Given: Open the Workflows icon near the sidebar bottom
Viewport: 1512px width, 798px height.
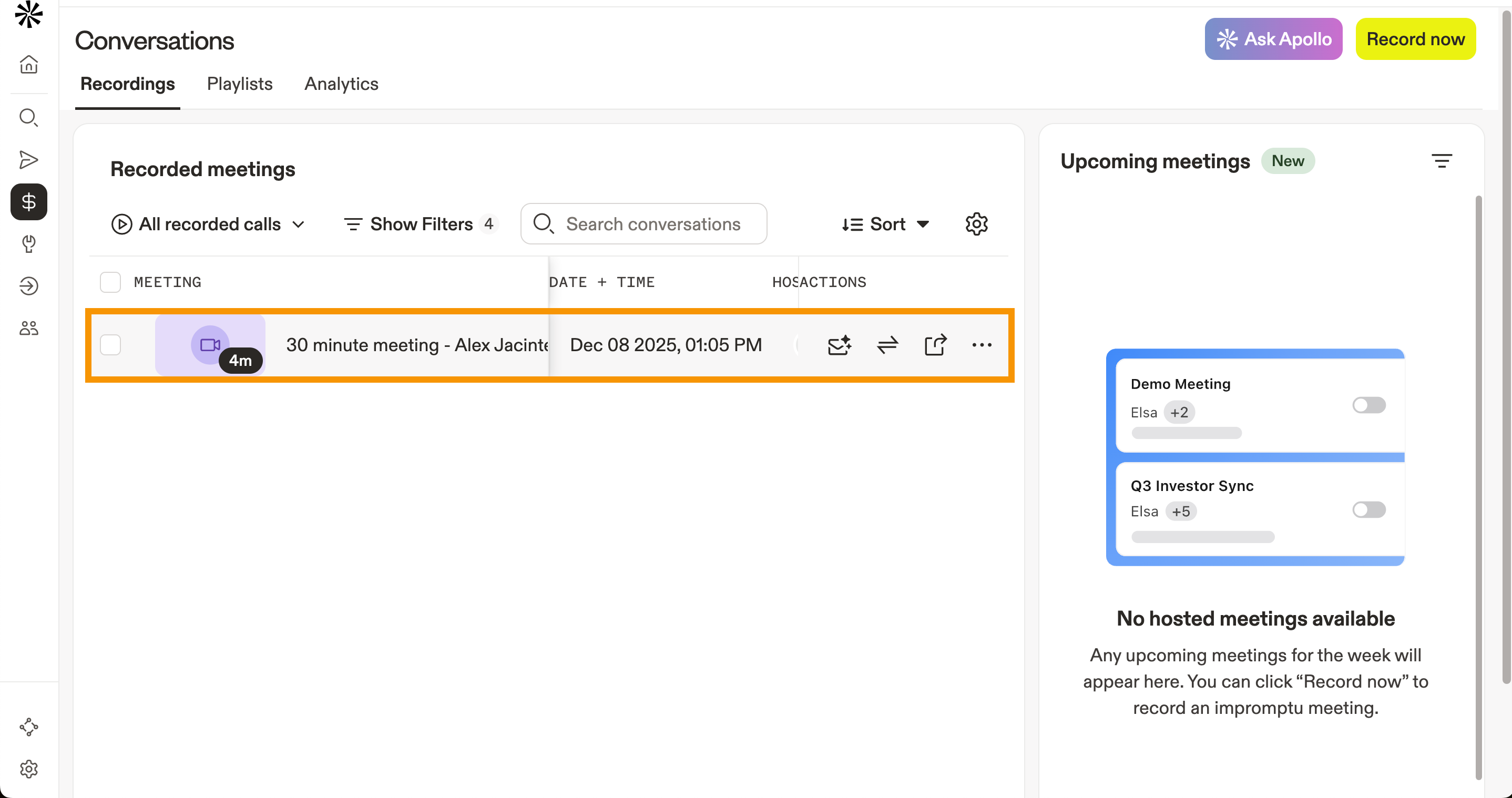Looking at the screenshot, I should click(x=28, y=727).
